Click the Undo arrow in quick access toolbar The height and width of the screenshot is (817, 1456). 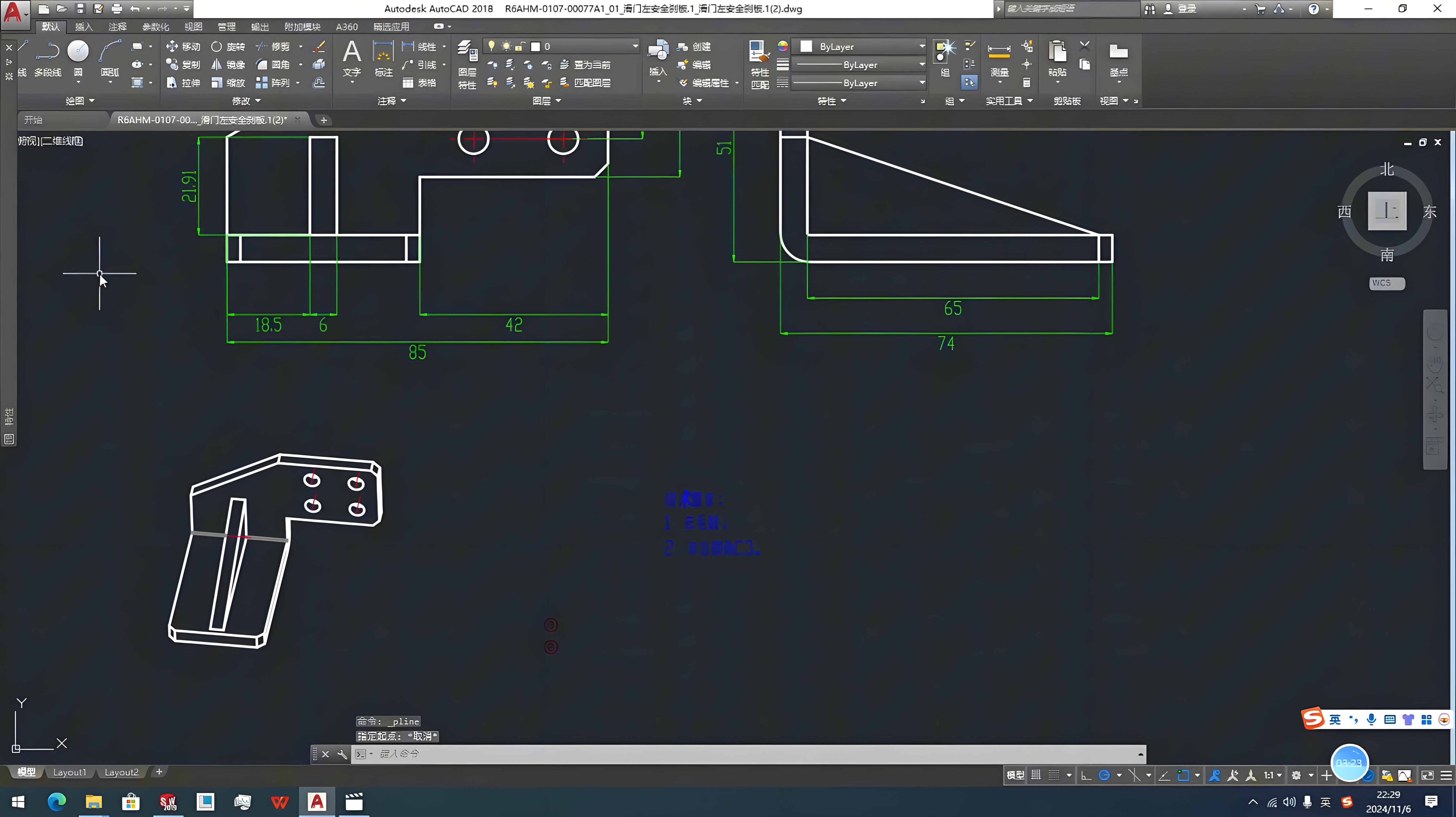click(135, 9)
